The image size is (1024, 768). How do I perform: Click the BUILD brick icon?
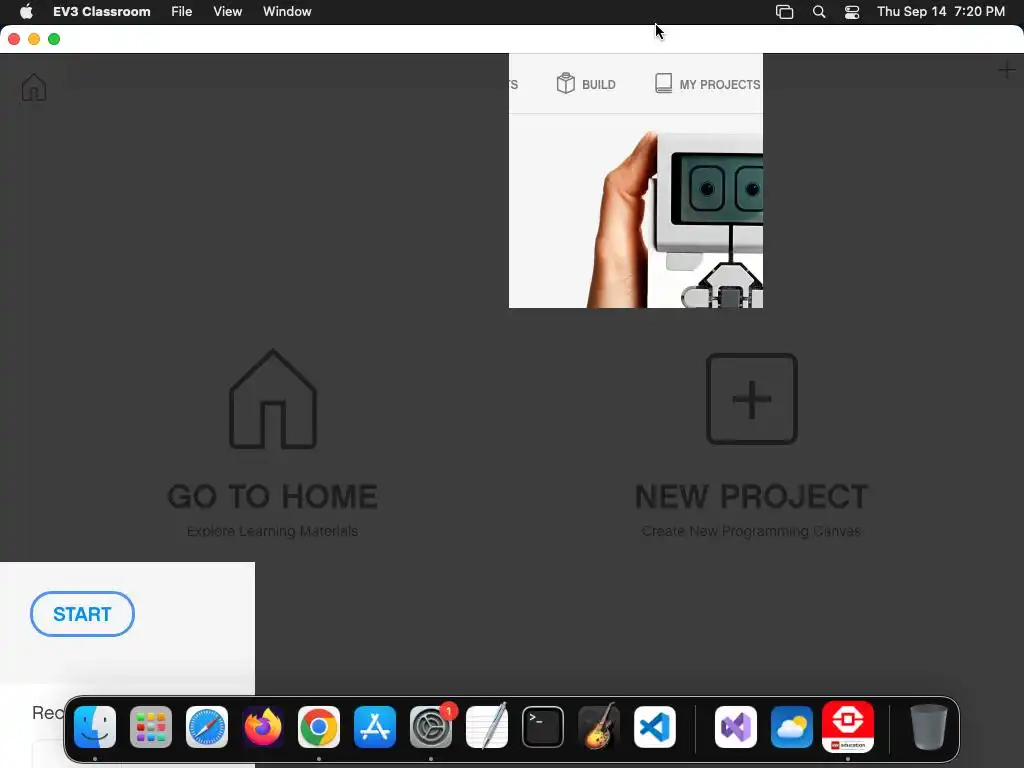[x=566, y=84]
